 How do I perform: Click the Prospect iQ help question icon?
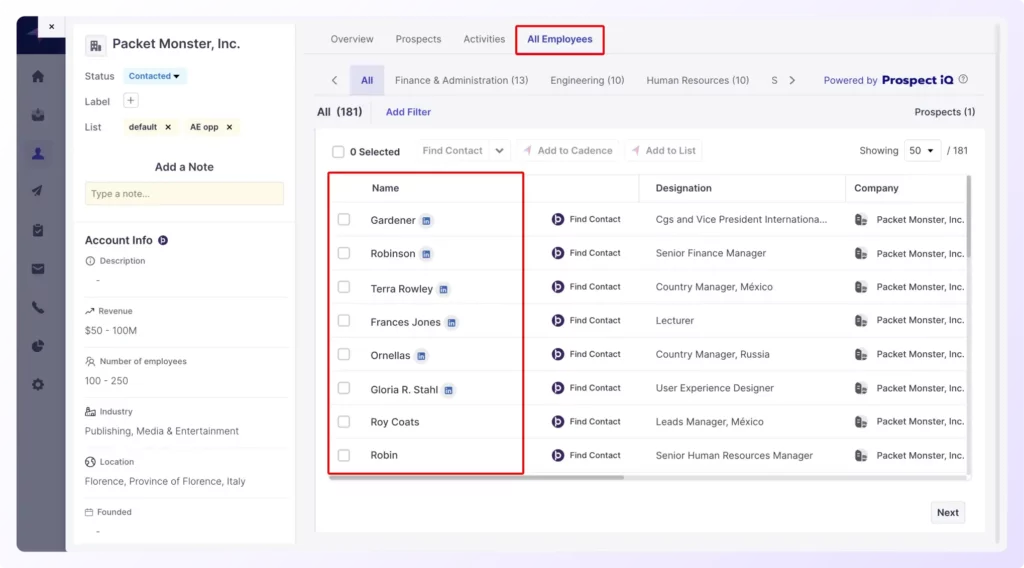coord(963,79)
